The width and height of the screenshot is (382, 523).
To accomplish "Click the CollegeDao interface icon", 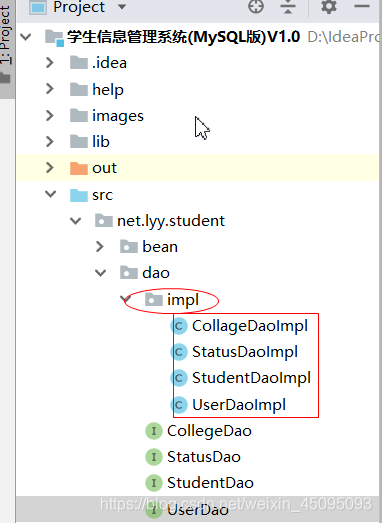I will click(154, 431).
